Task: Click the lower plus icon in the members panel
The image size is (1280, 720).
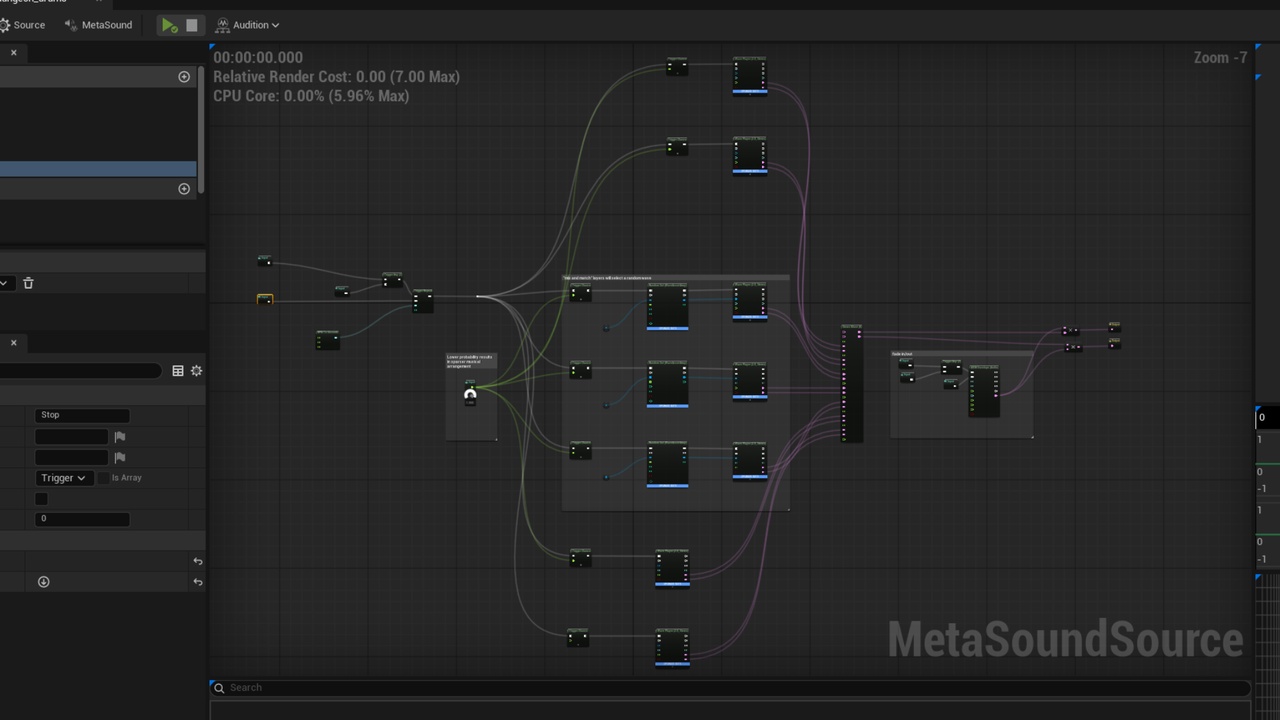Action: (184, 189)
